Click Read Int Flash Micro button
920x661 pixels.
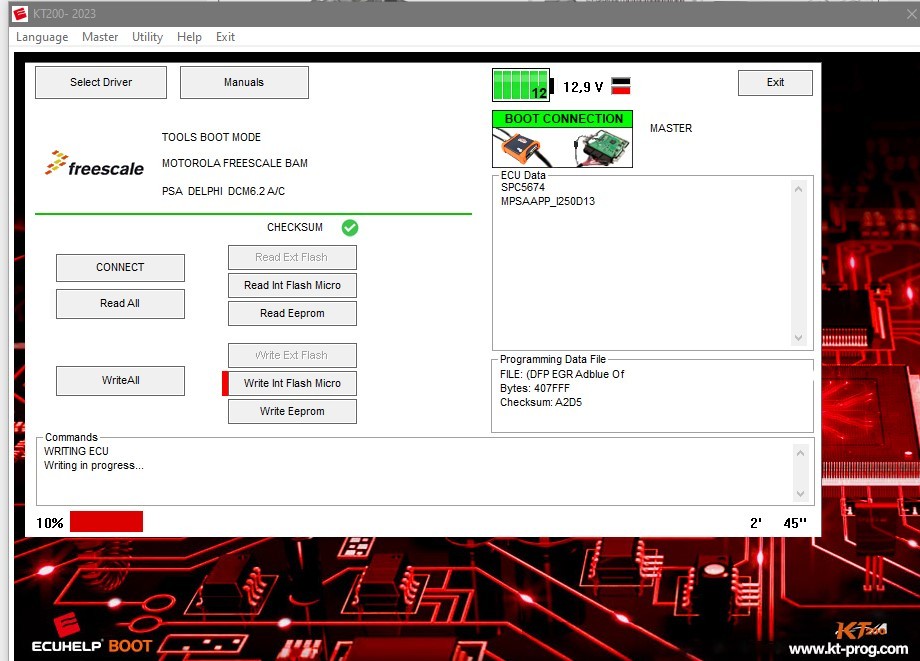point(292,286)
